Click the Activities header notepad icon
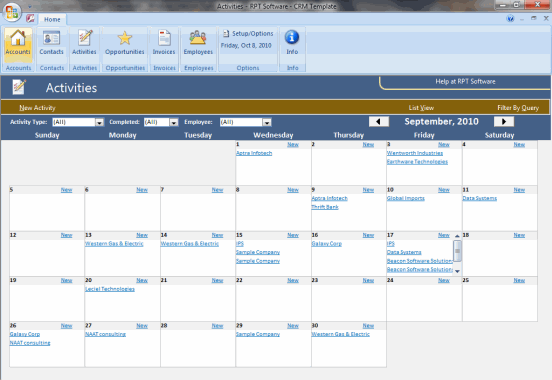The height and width of the screenshot is (380, 552). pos(19,87)
